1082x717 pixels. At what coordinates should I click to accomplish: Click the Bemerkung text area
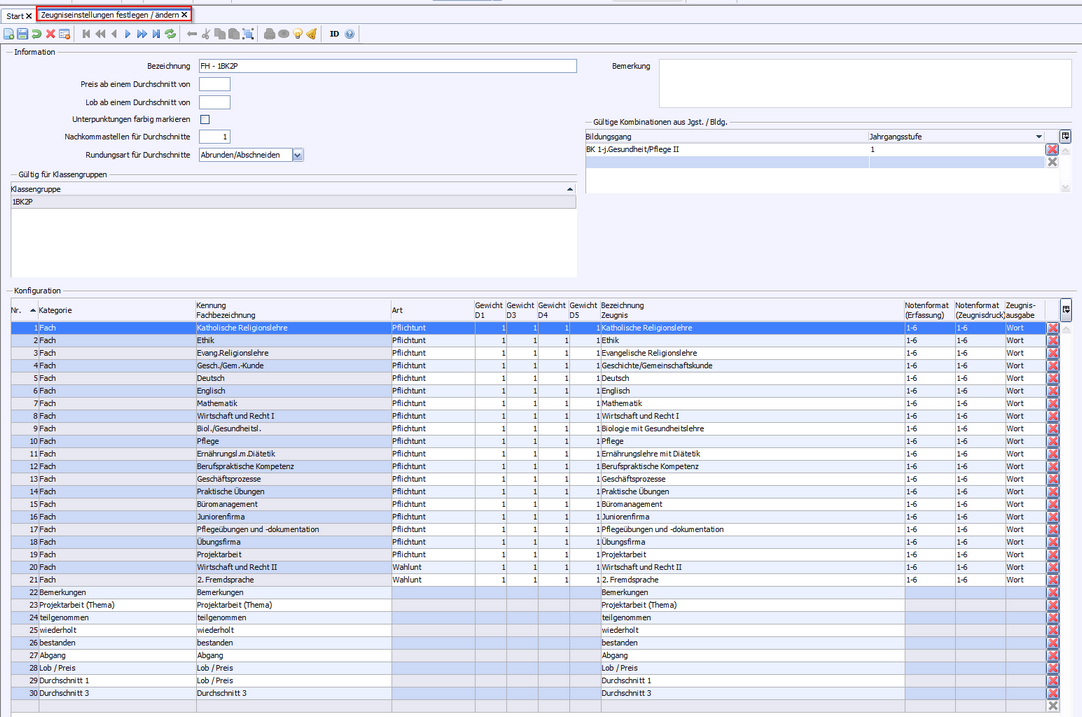pyautogui.click(x=865, y=83)
